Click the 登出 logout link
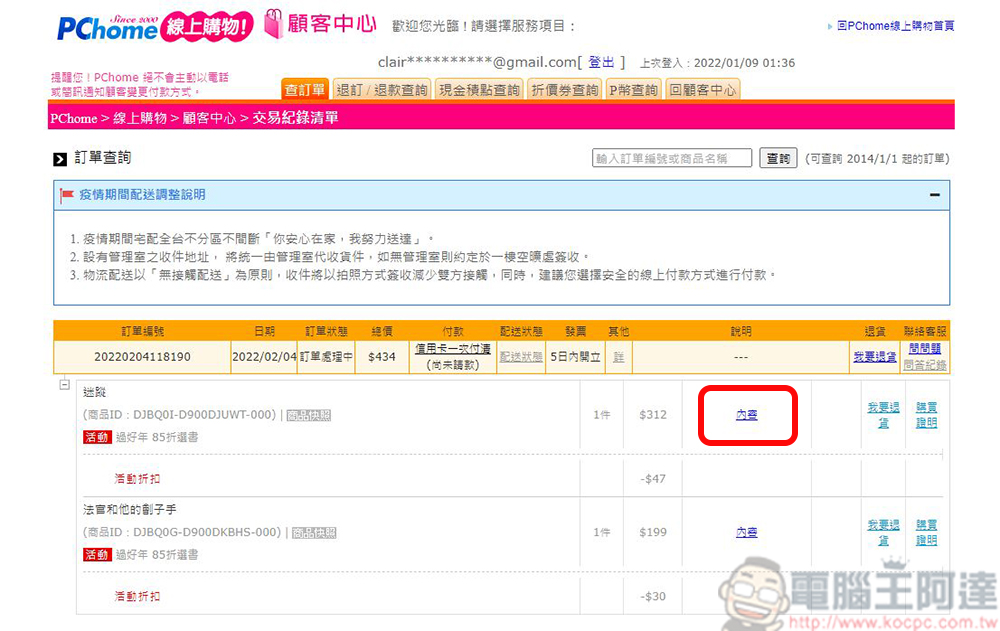The height and width of the screenshot is (631, 1000). click(602, 63)
